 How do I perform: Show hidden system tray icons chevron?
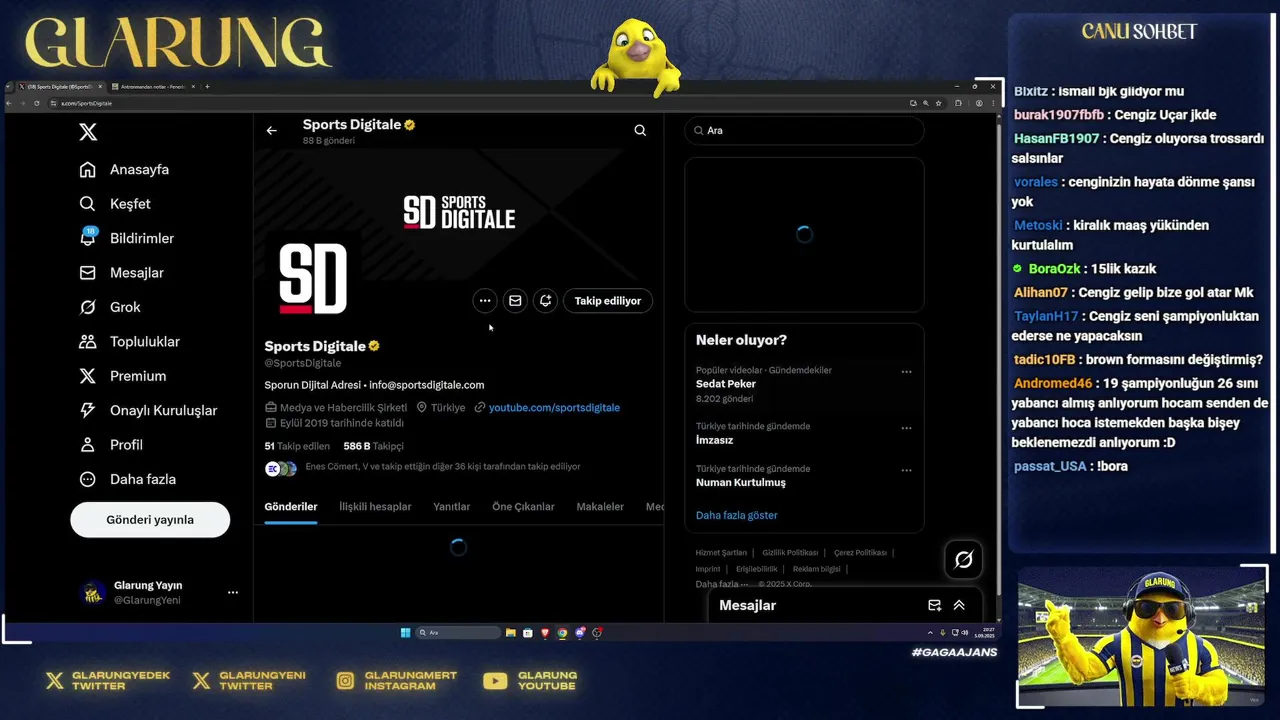(x=930, y=632)
